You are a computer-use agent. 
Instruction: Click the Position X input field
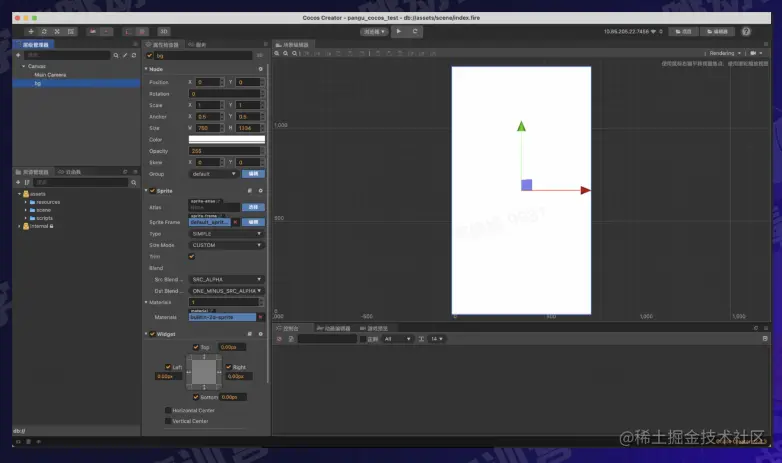pyautogui.click(x=207, y=82)
